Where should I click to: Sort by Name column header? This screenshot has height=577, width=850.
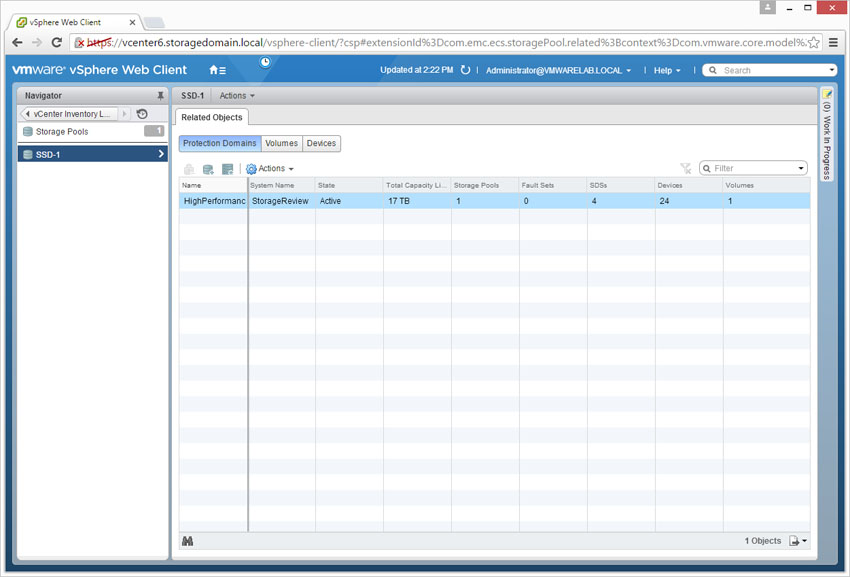click(213, 185)
